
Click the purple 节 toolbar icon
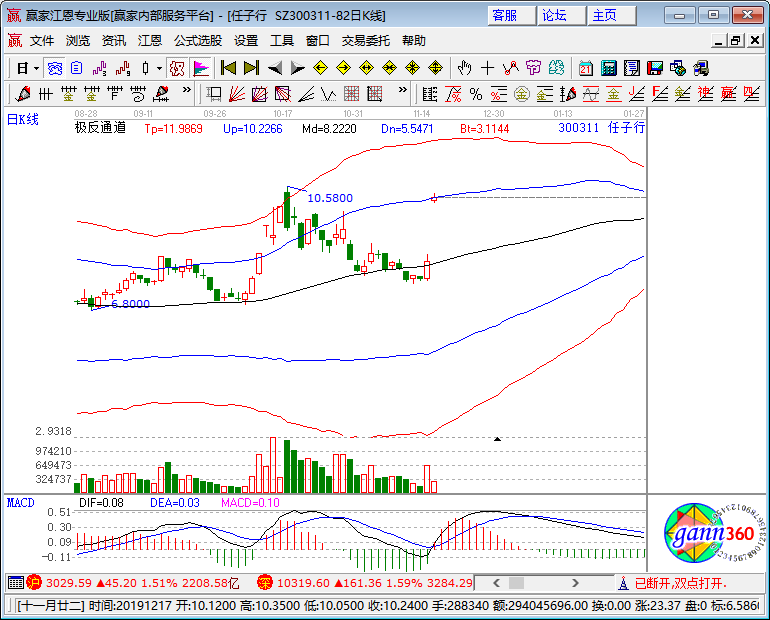(533, 68)
